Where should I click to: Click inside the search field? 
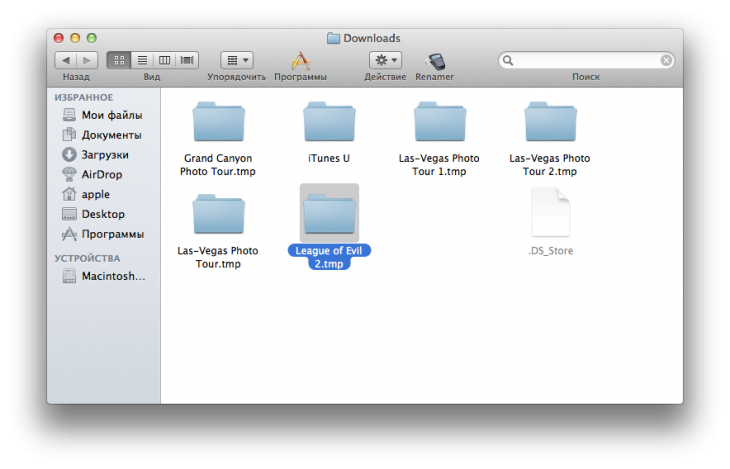point(586,60)
